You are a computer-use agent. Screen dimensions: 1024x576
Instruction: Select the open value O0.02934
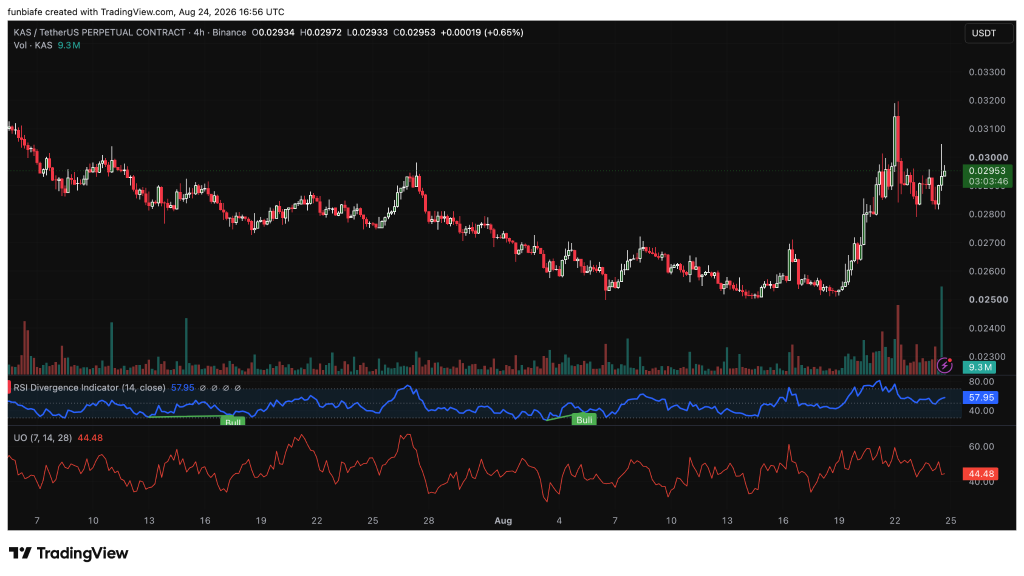tap(274, 32)
